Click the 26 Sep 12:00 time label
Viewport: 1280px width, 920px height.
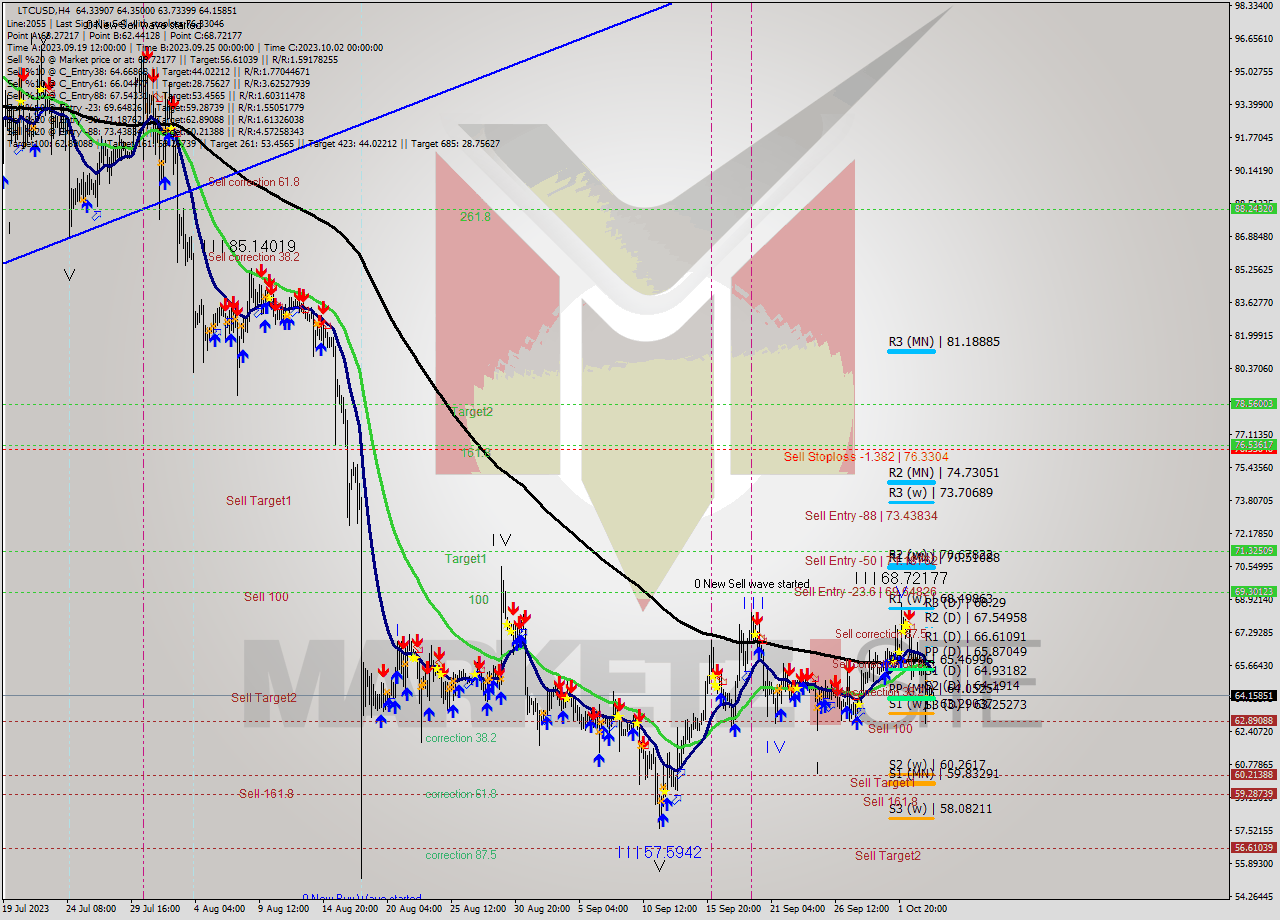861,909
